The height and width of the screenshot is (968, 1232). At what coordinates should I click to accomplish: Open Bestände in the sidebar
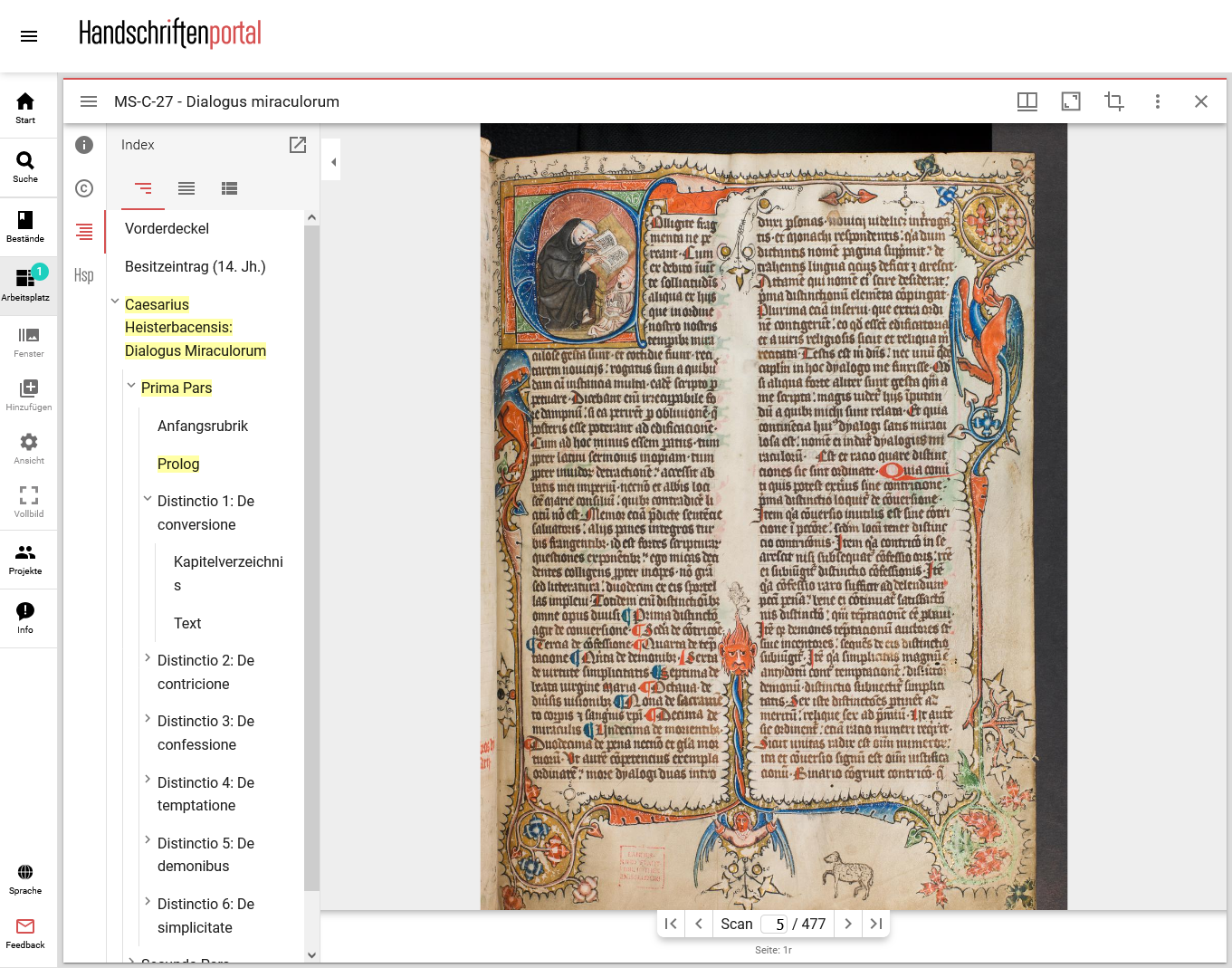pos(25,227)
